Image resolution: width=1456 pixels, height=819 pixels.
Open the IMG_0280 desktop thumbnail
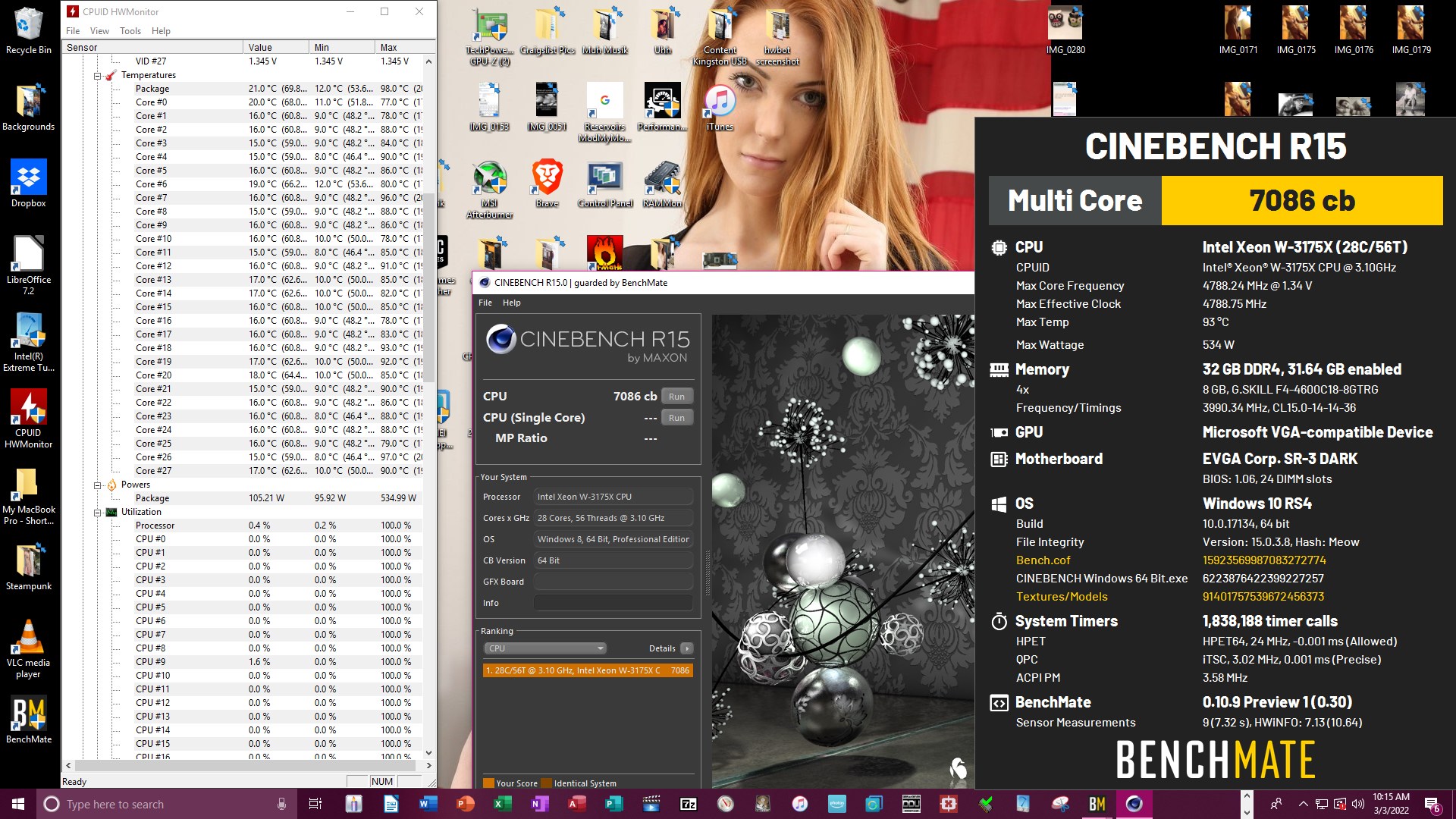point(1065,30)
